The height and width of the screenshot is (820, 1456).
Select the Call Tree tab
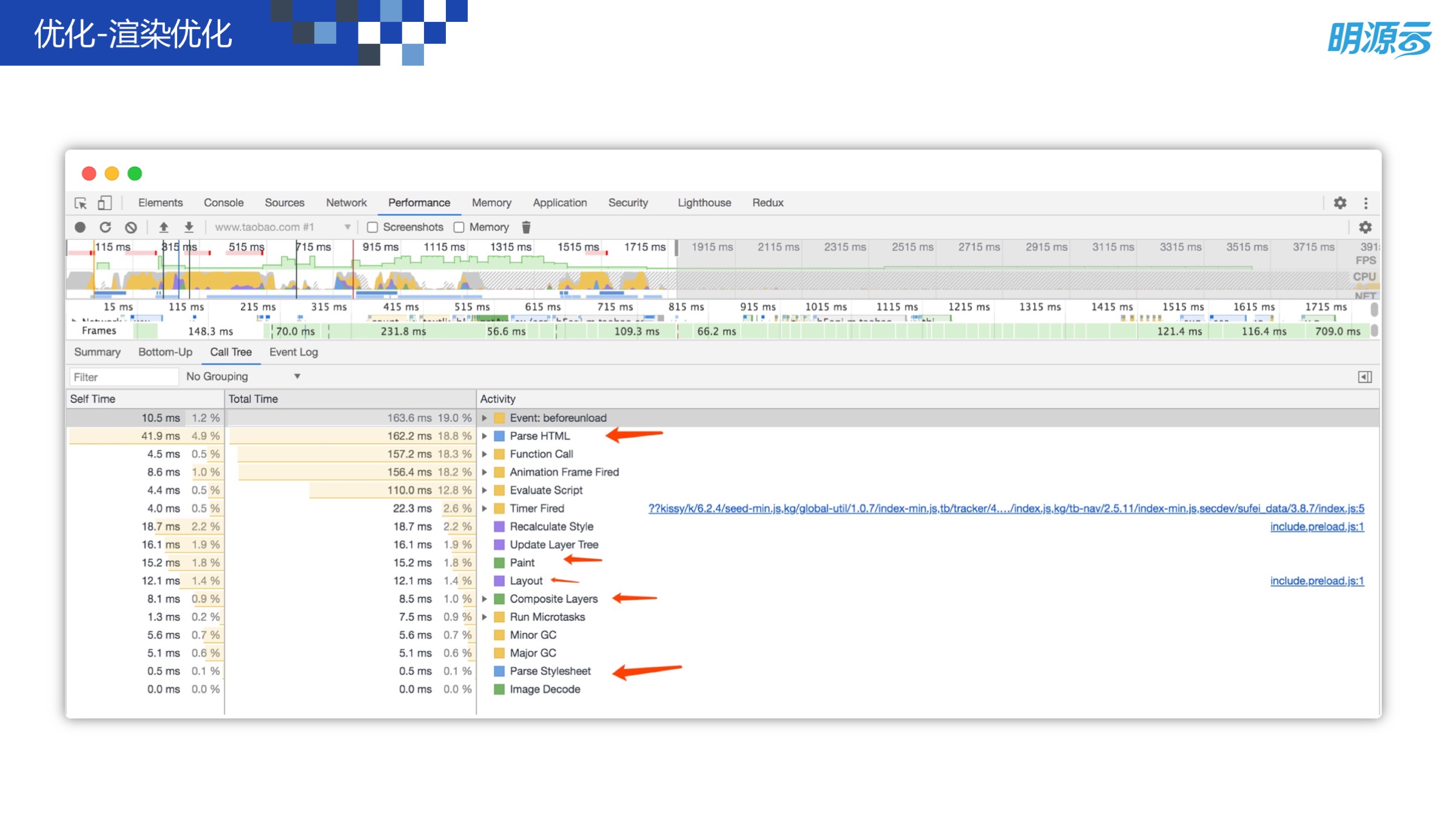[x=231, y=352]
